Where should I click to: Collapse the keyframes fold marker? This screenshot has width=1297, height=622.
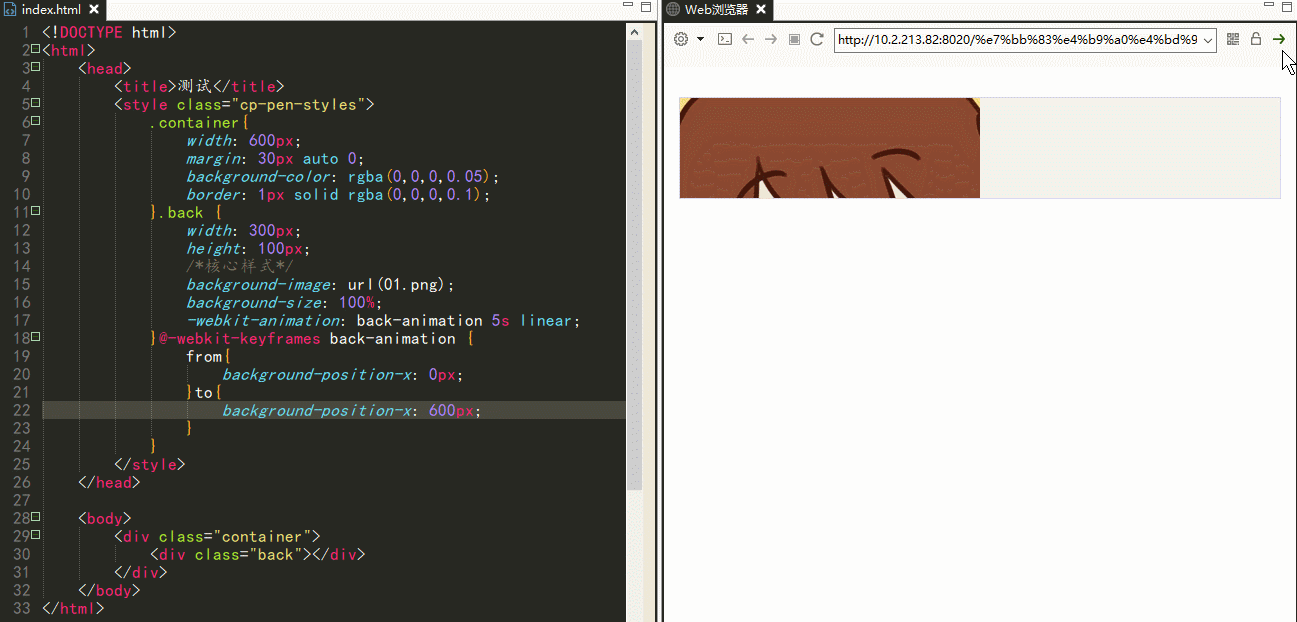click(x=35, y=336)
